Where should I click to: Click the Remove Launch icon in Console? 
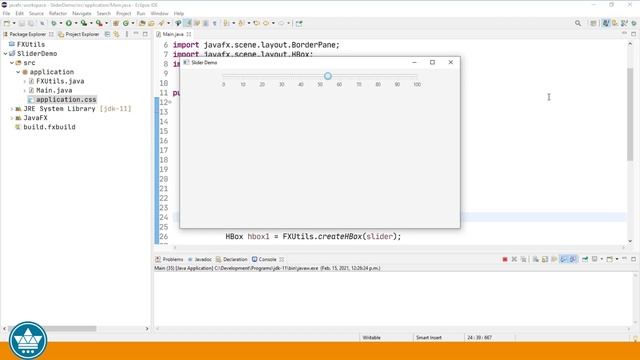click(514, 259)
